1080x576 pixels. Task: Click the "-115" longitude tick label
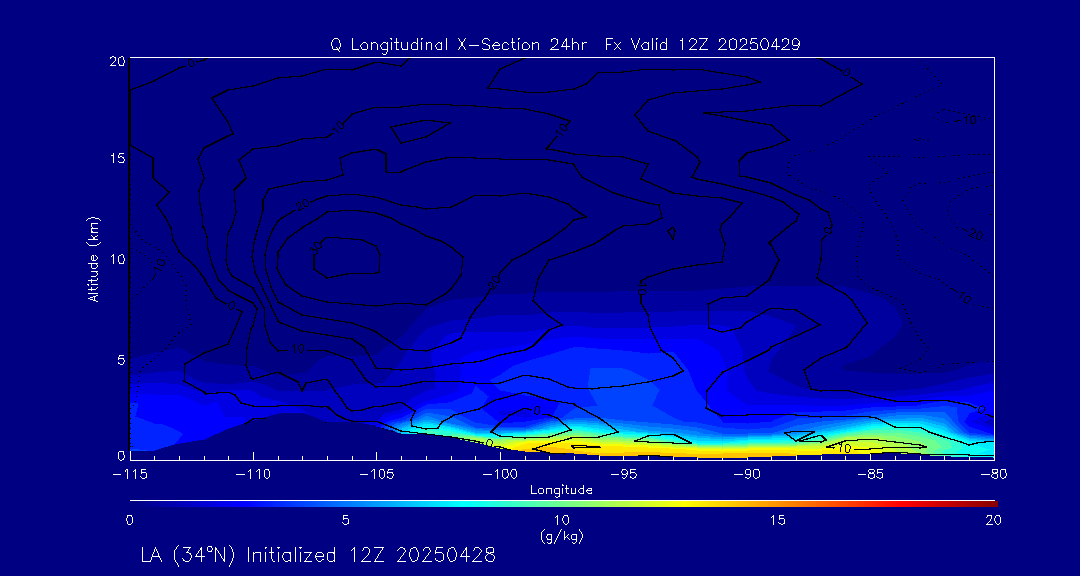[129, 475]
